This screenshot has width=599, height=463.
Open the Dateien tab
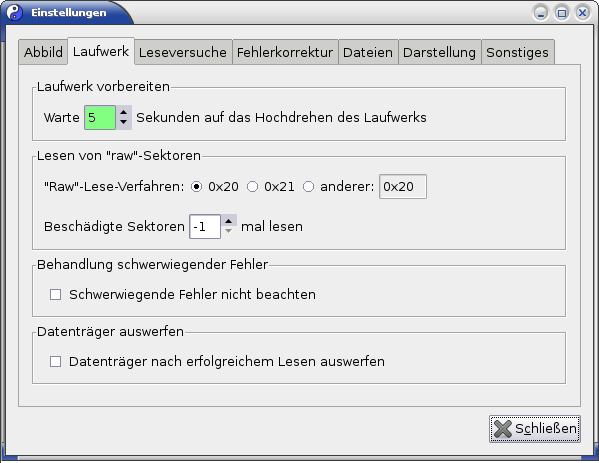pyautogui.click(x=368, y=52)
